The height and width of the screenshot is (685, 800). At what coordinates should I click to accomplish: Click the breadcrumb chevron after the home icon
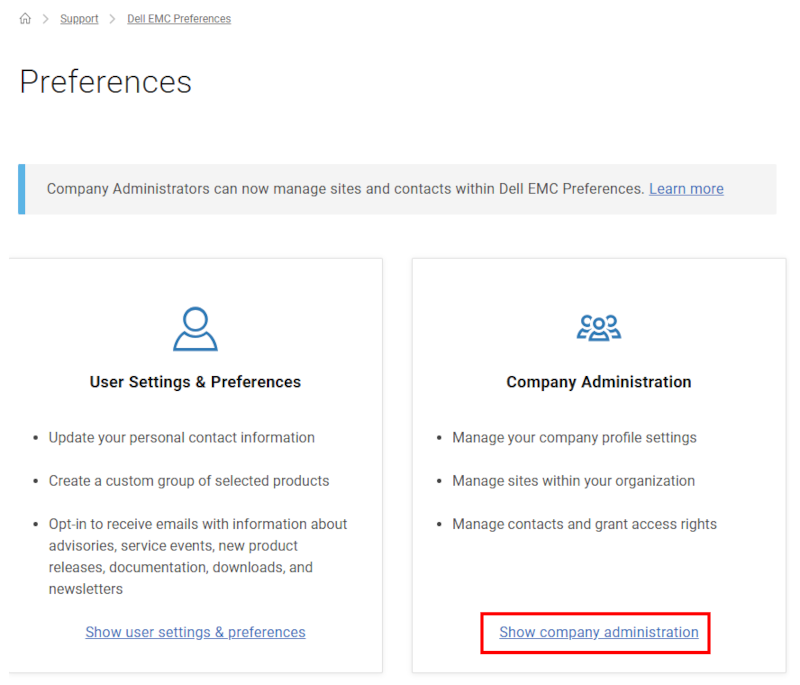(x=45, y=19)
